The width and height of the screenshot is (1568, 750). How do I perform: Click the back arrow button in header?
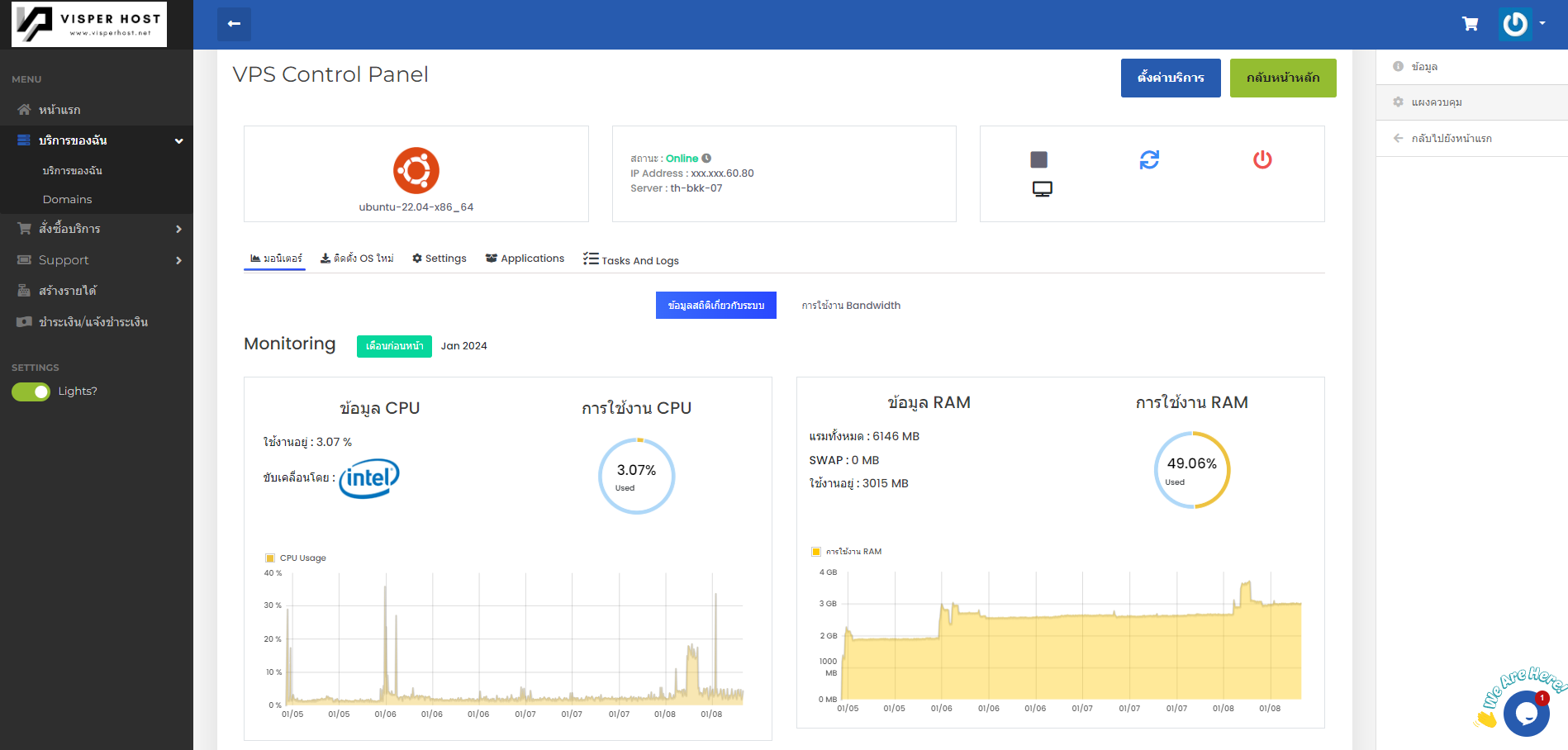click(234, 24)
